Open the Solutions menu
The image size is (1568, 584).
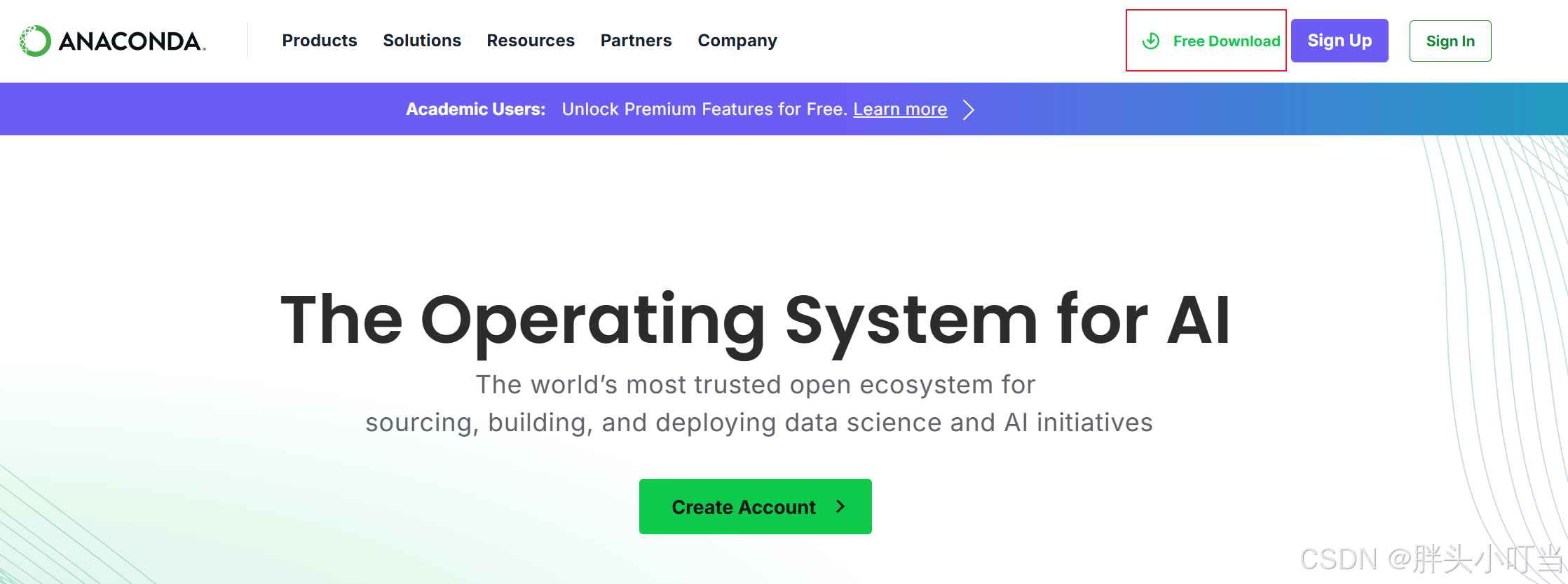point(422,41)
